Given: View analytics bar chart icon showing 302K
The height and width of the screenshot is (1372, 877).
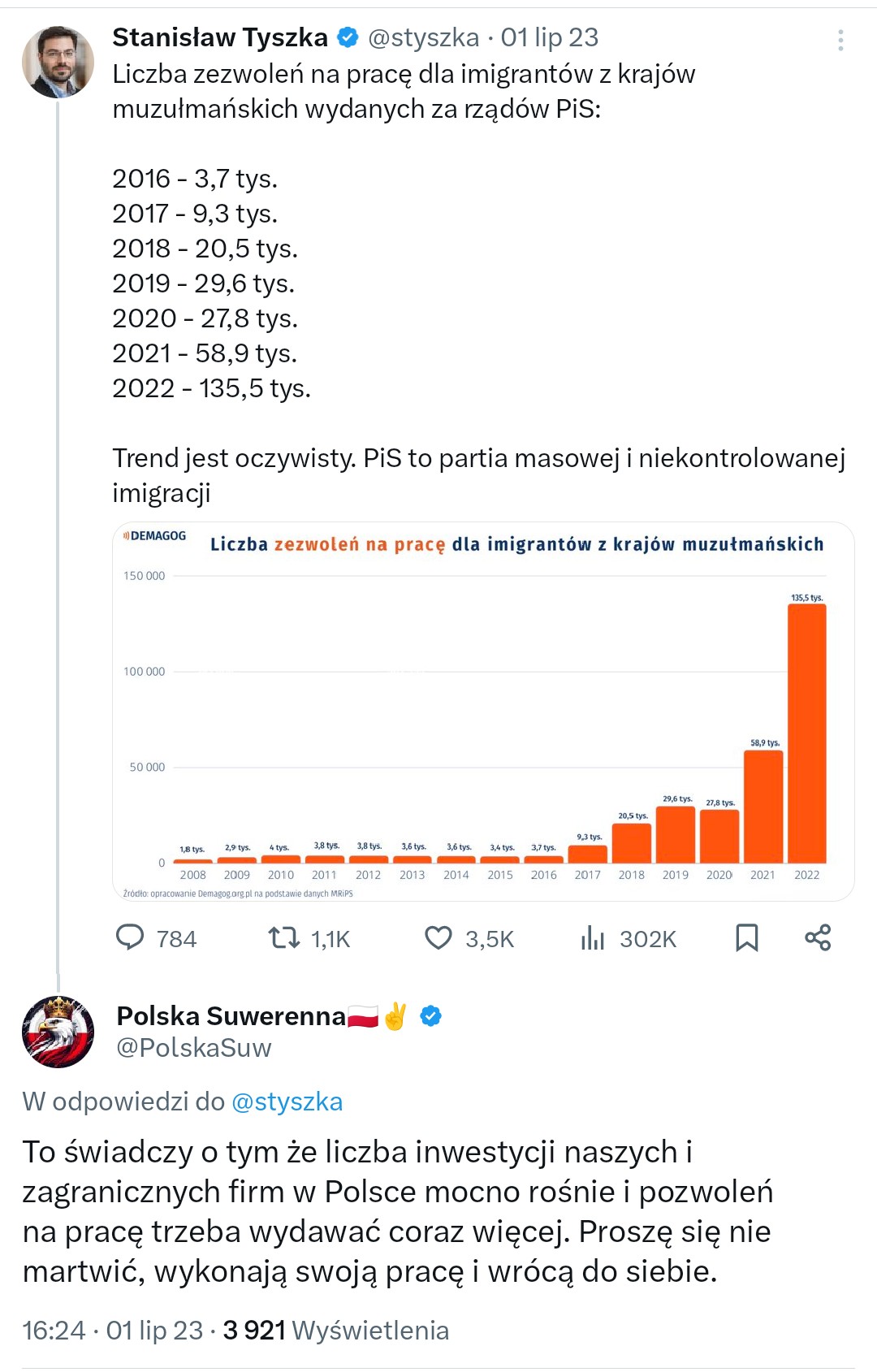Looking at the screenshot, I should [x=593, y=938].
